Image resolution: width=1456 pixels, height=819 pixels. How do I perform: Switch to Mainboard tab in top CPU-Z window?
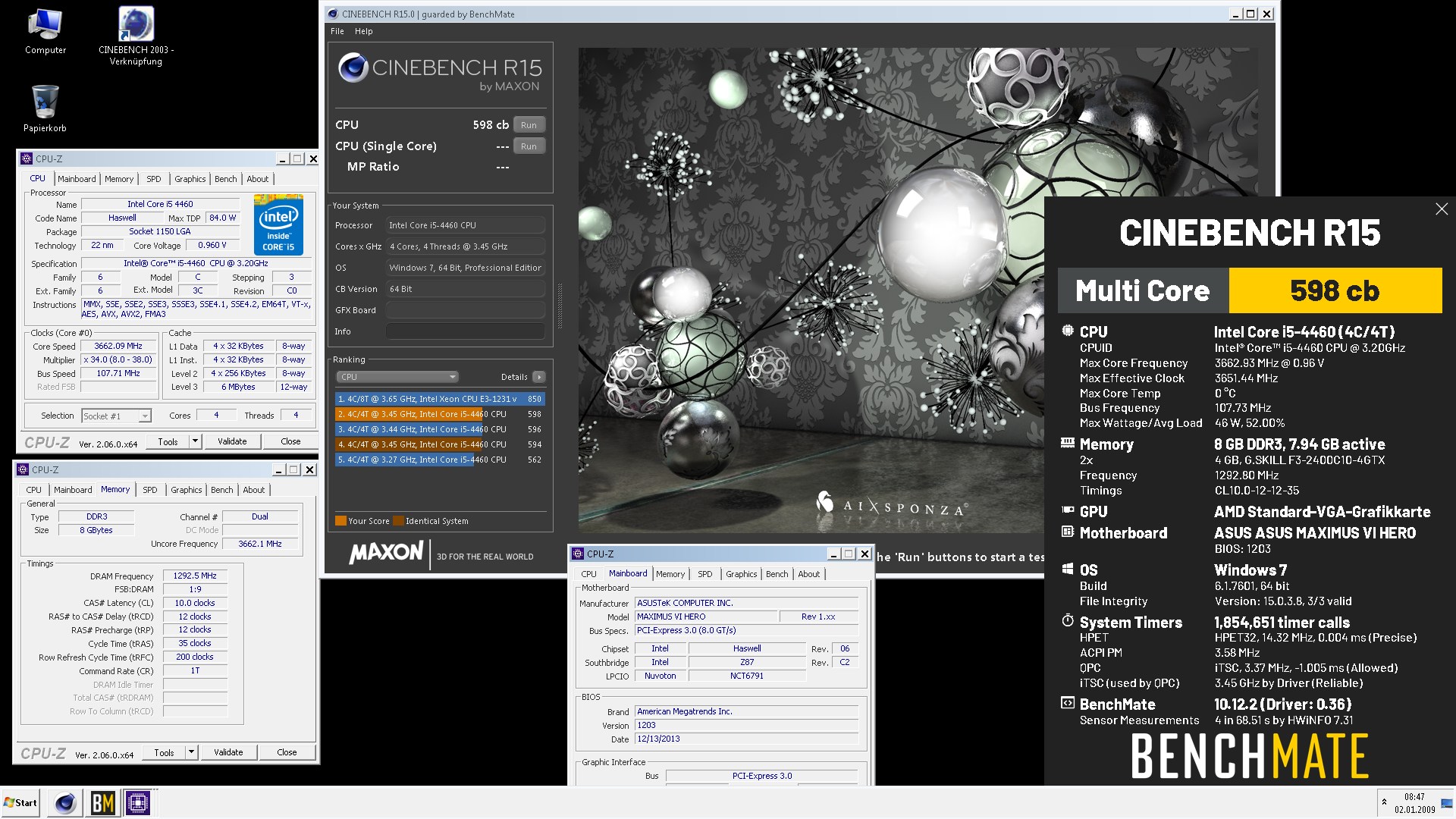[77, 179]
